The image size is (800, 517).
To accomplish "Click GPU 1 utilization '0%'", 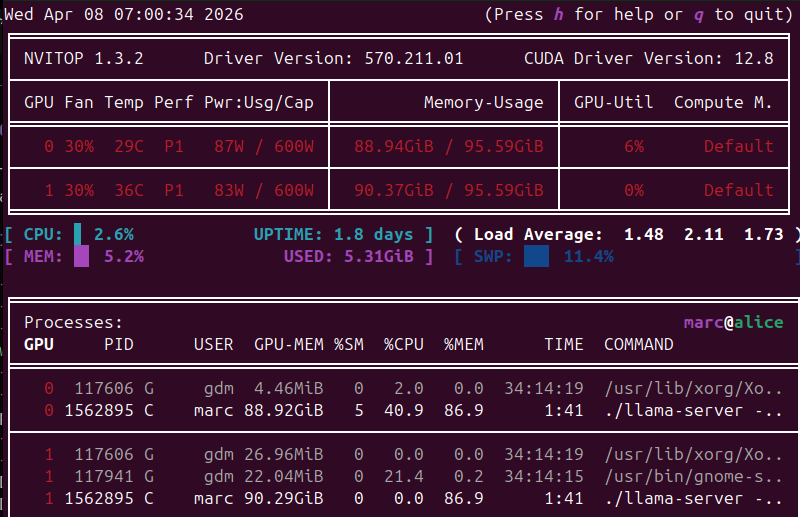I will point(634,190).
